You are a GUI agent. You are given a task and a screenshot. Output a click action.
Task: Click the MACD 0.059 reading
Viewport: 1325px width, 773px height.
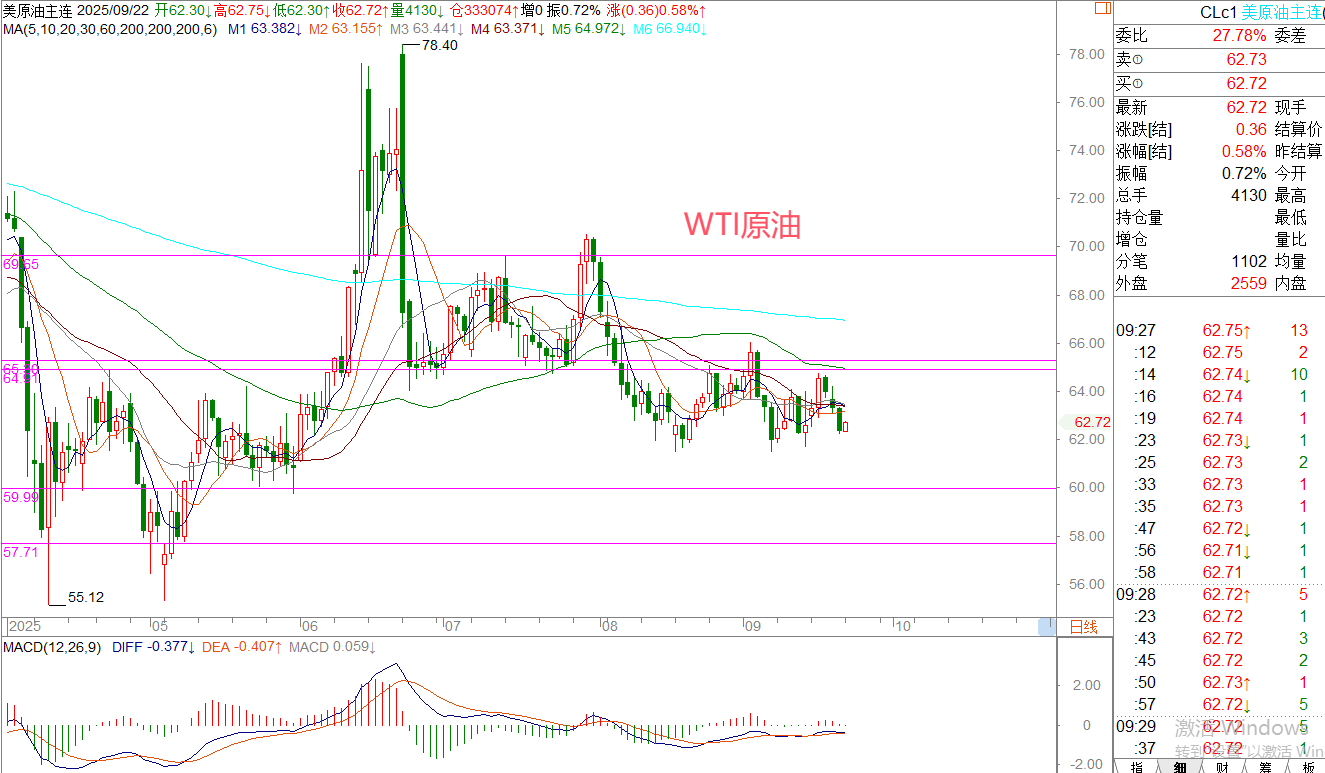333,647
